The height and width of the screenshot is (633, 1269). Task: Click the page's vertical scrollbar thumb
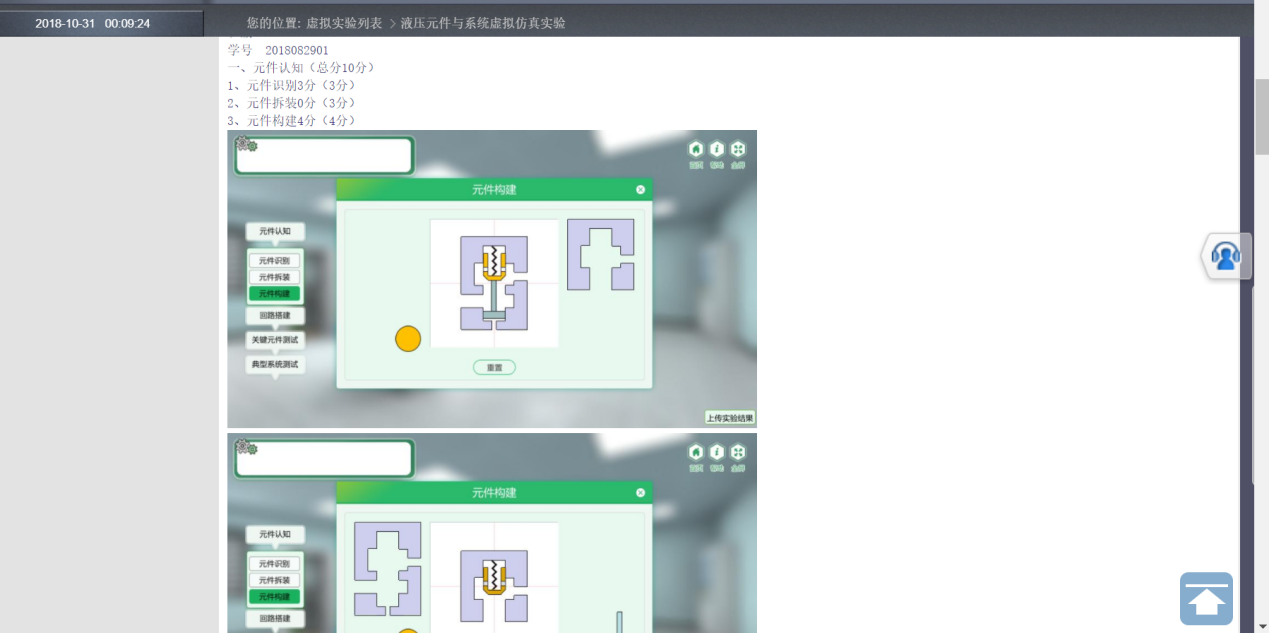pyautogui.click(x=1262, y=116)
